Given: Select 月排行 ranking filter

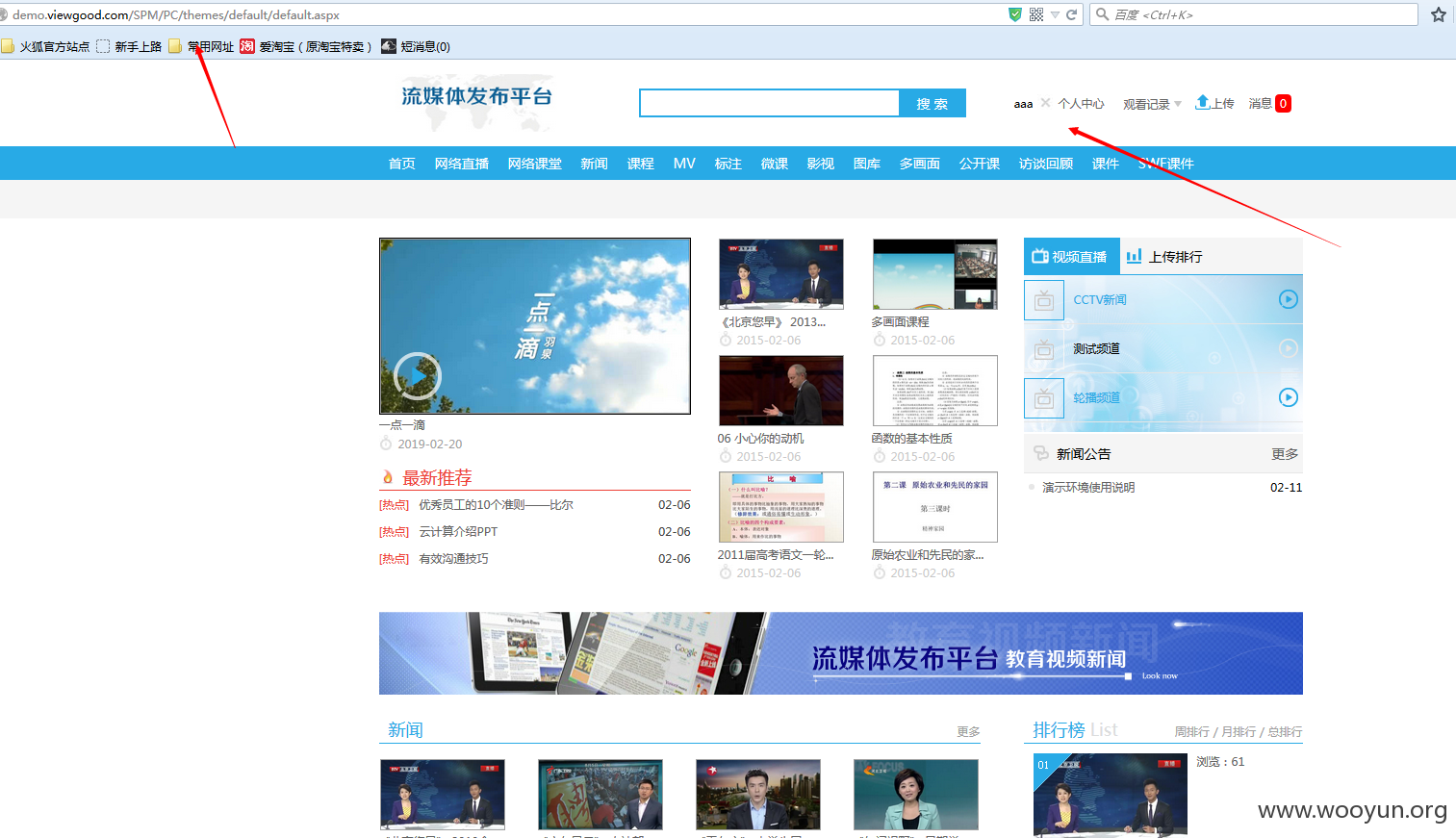Looking at the screenshot, I should click(x=1239, y=732).
